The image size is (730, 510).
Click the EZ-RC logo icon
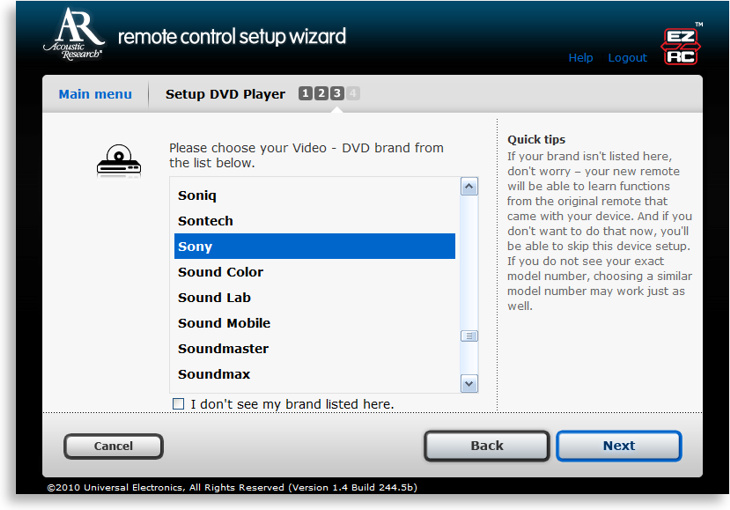point(680,46)
